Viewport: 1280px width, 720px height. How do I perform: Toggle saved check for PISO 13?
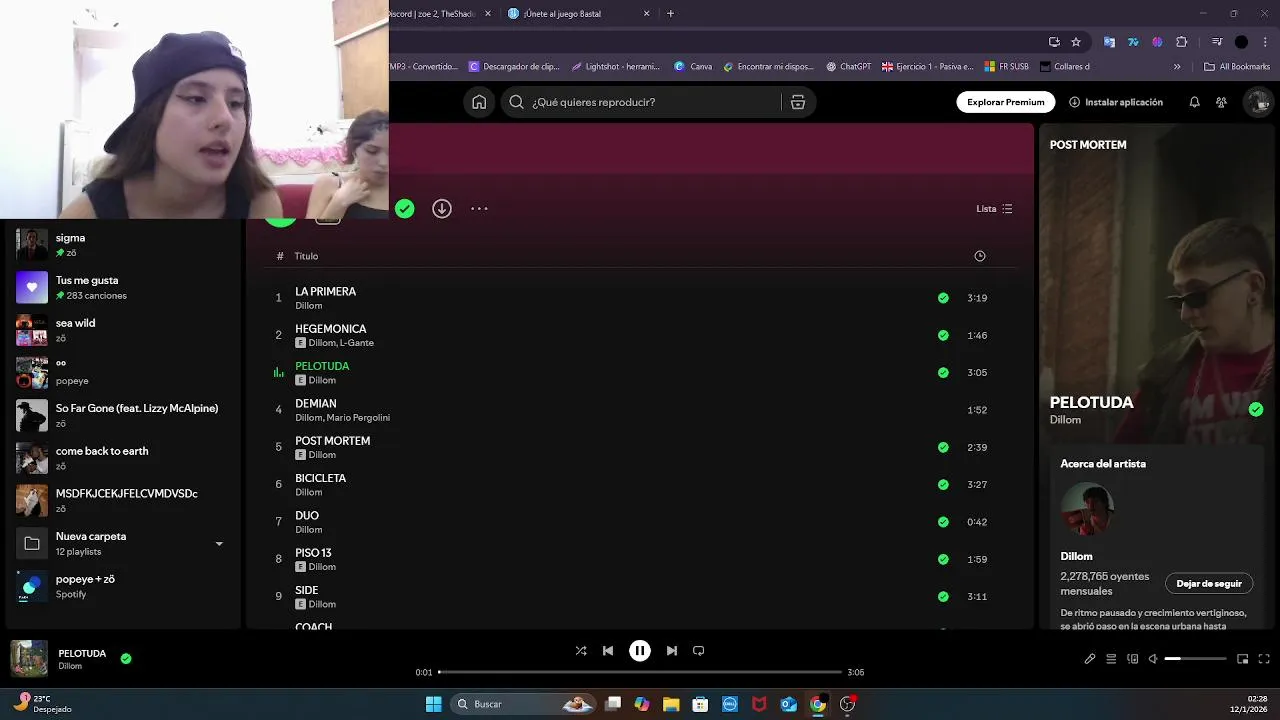click(943, 559)
